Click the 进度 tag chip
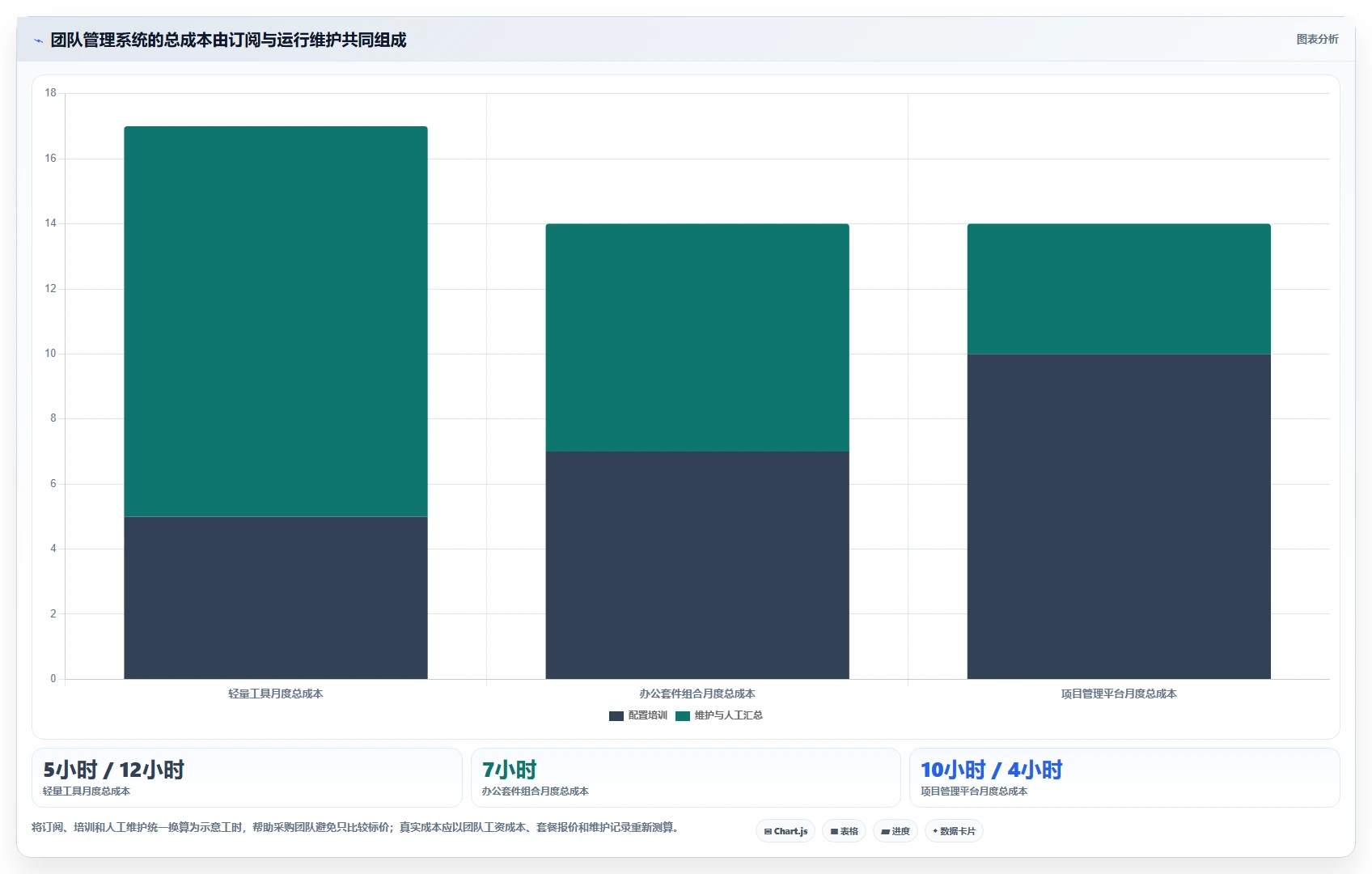The width and height of the screenshot is (1372, 874). click(x=896, y=831)
